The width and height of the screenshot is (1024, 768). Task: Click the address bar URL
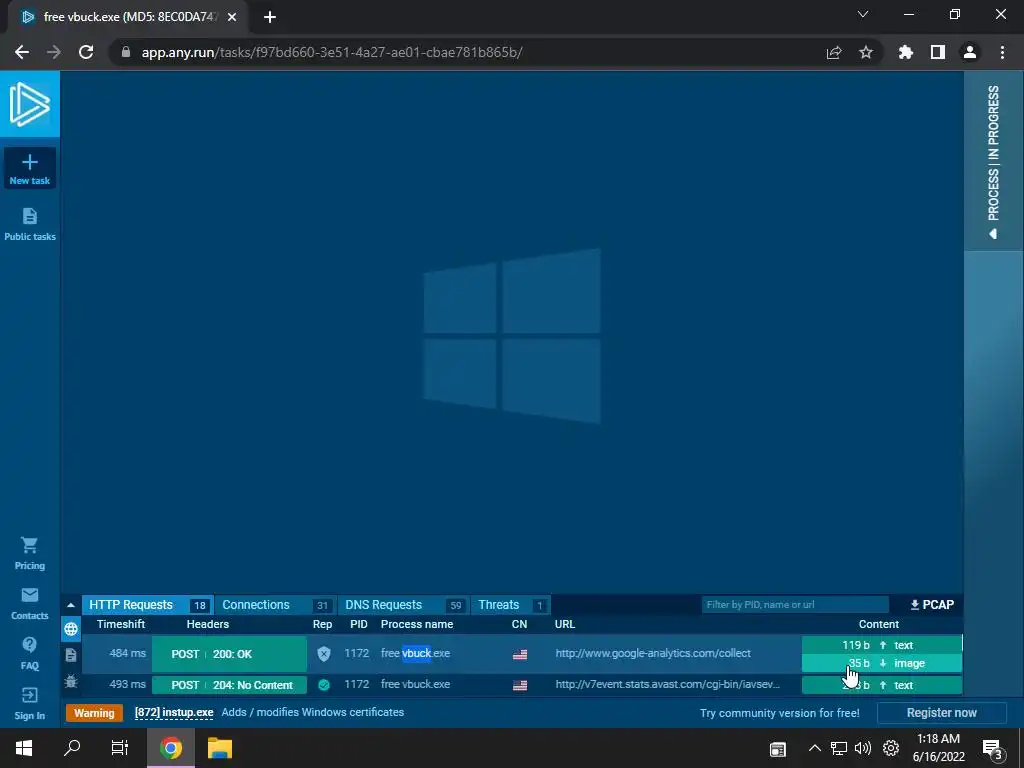click(332, 52)
